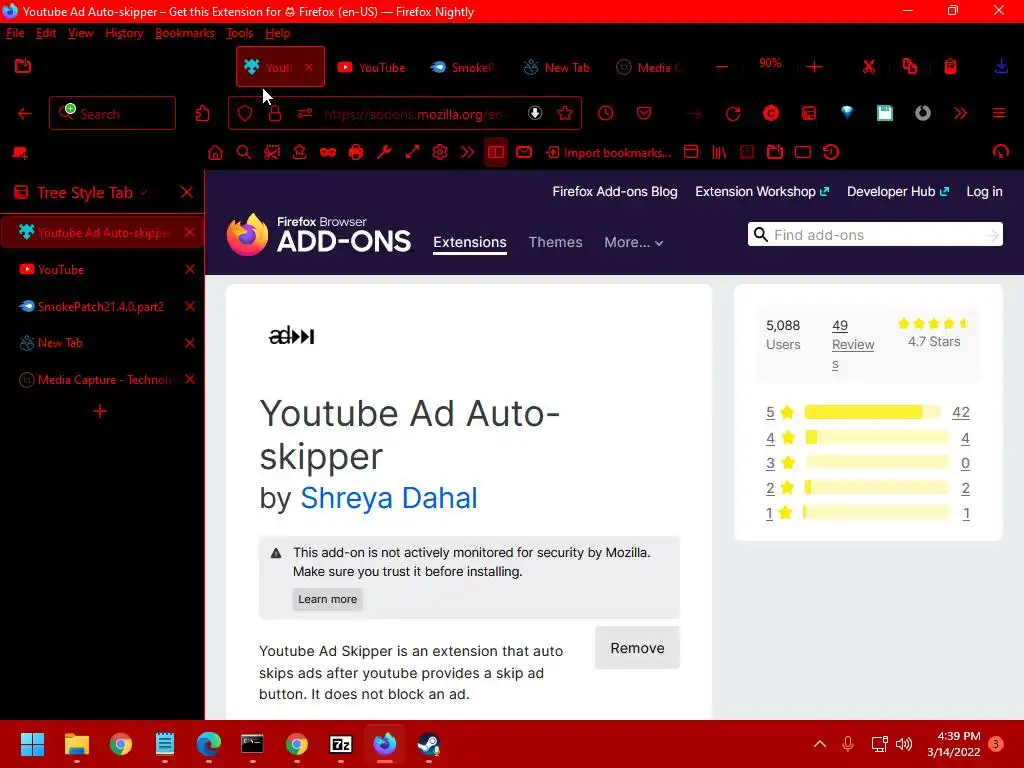This screenshot has width=1024, height=768.
Task: Open the wrench developer tools icon
Action: coord(384,152)
